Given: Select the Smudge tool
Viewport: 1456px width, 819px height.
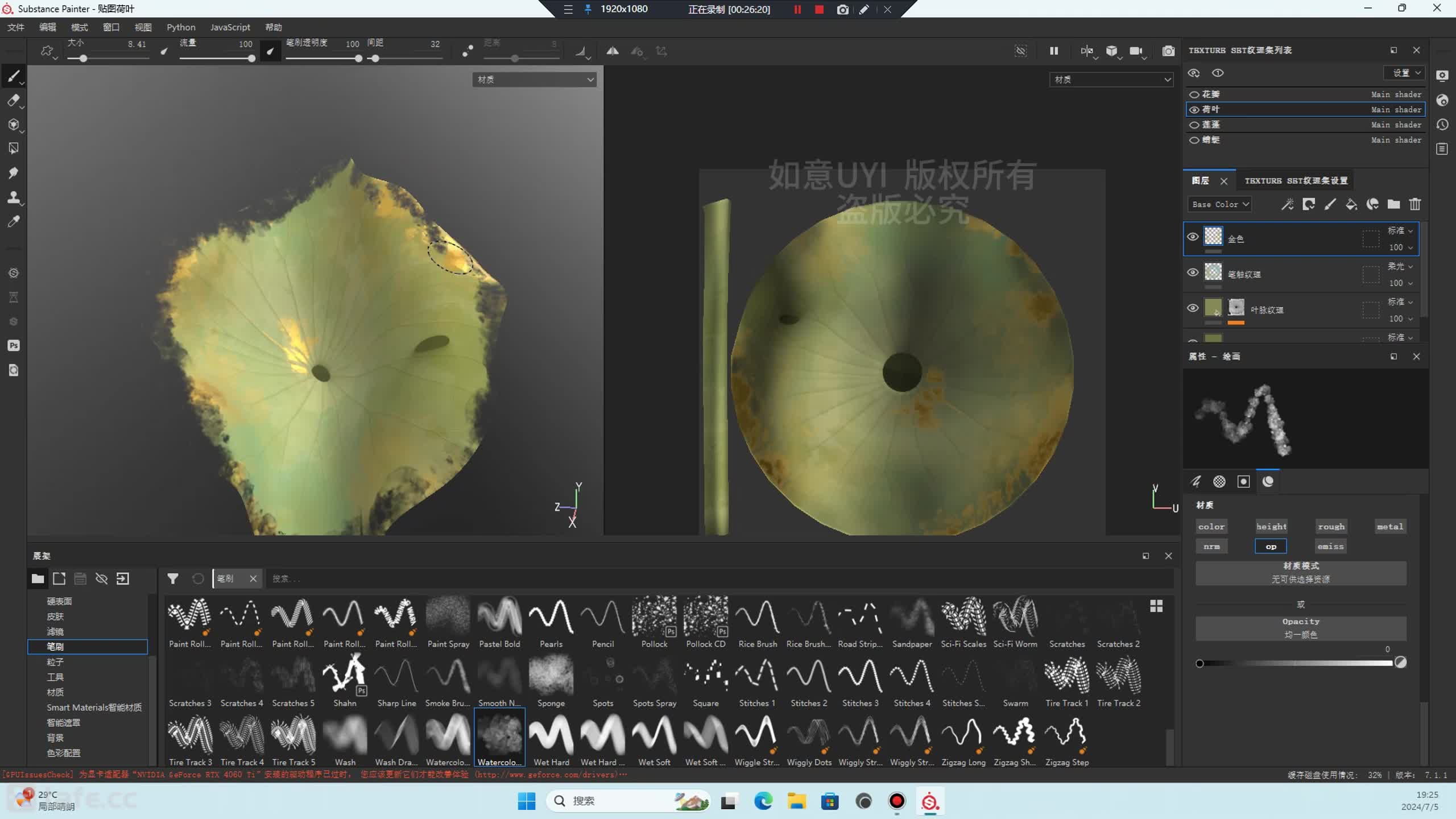Looking at the screenshot, I should tap(14, 173).
